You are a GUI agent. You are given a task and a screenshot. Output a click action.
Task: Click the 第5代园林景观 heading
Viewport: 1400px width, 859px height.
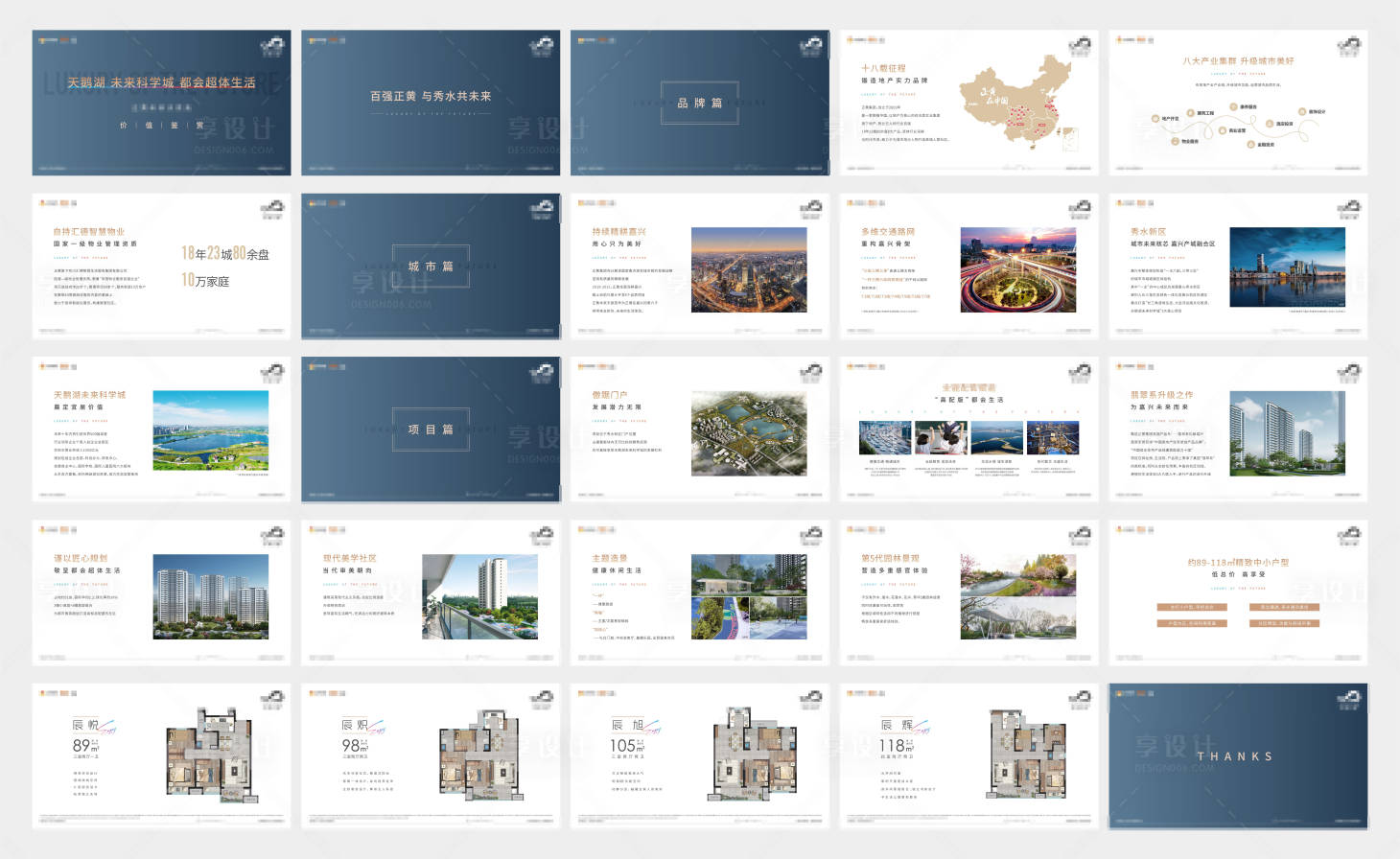[x=890, y=558]
